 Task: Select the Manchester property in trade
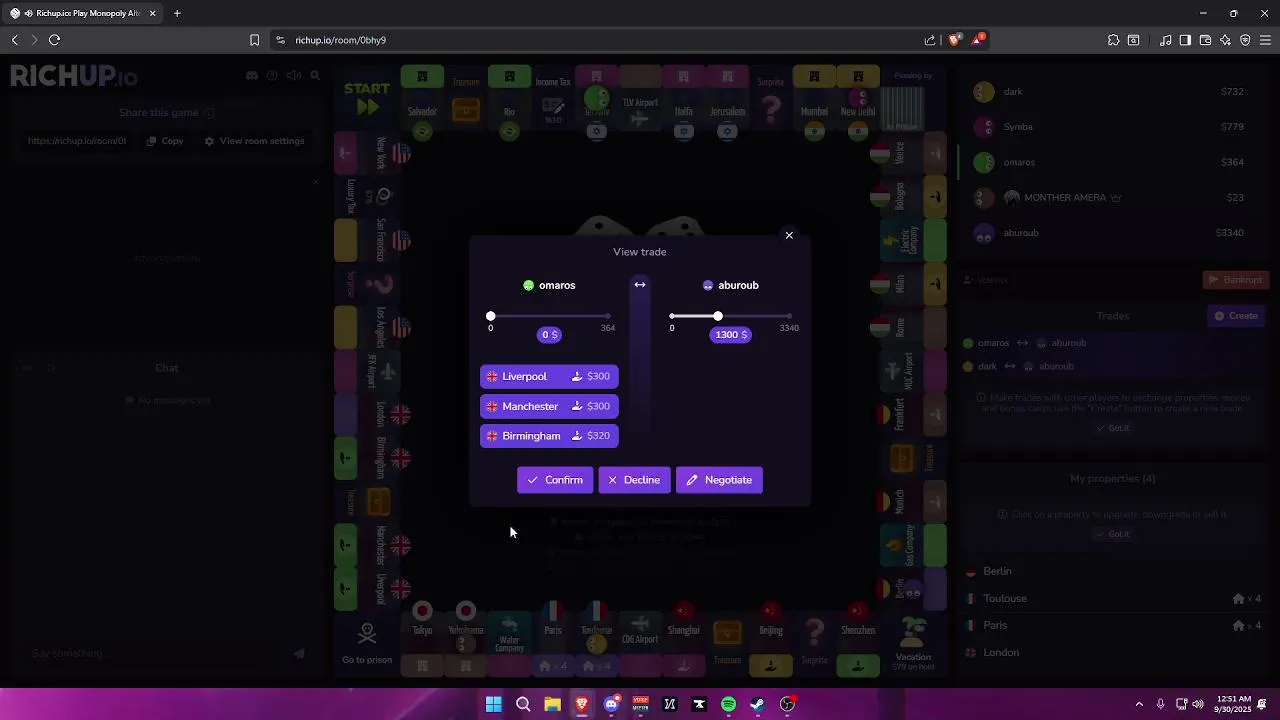tap(549, 406)
